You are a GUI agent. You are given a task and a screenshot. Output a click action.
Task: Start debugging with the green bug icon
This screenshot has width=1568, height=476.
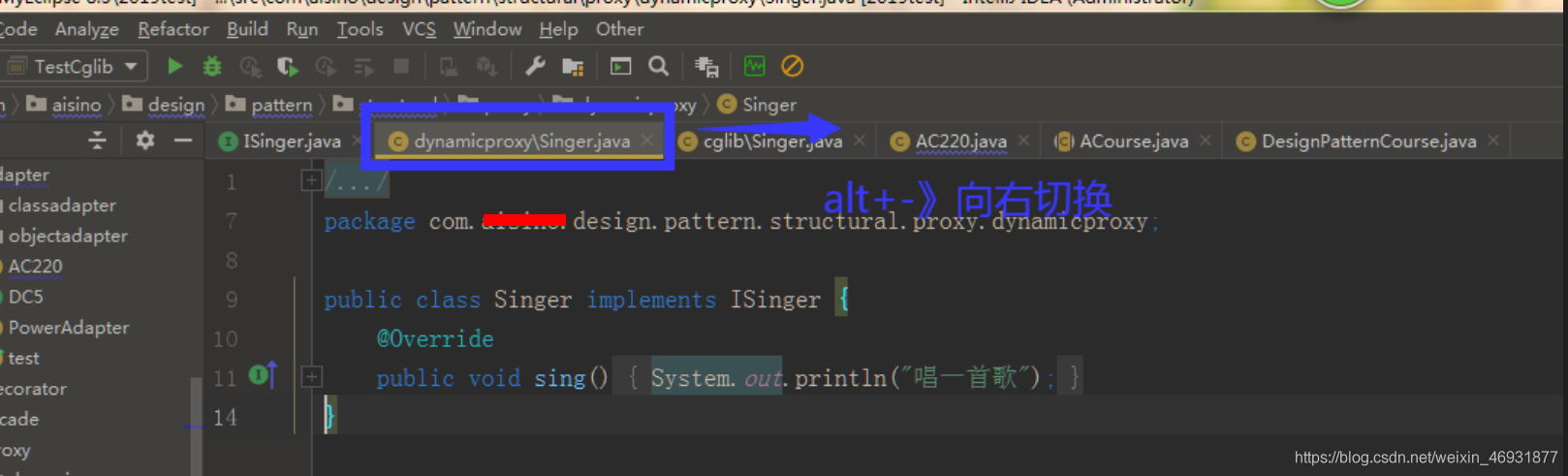212,66
